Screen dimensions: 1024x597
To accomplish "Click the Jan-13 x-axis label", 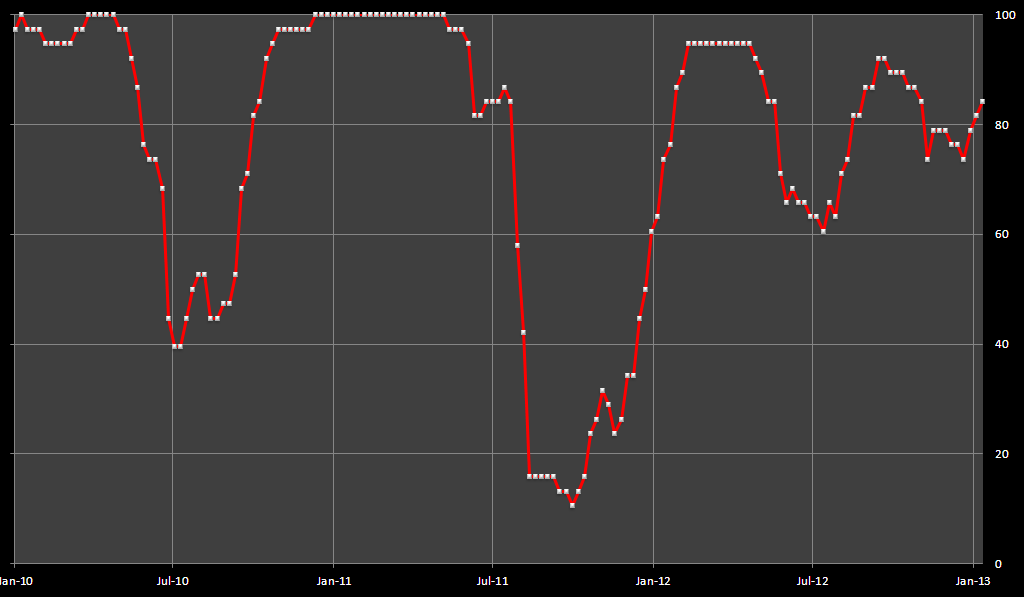I will coord(973,581).
